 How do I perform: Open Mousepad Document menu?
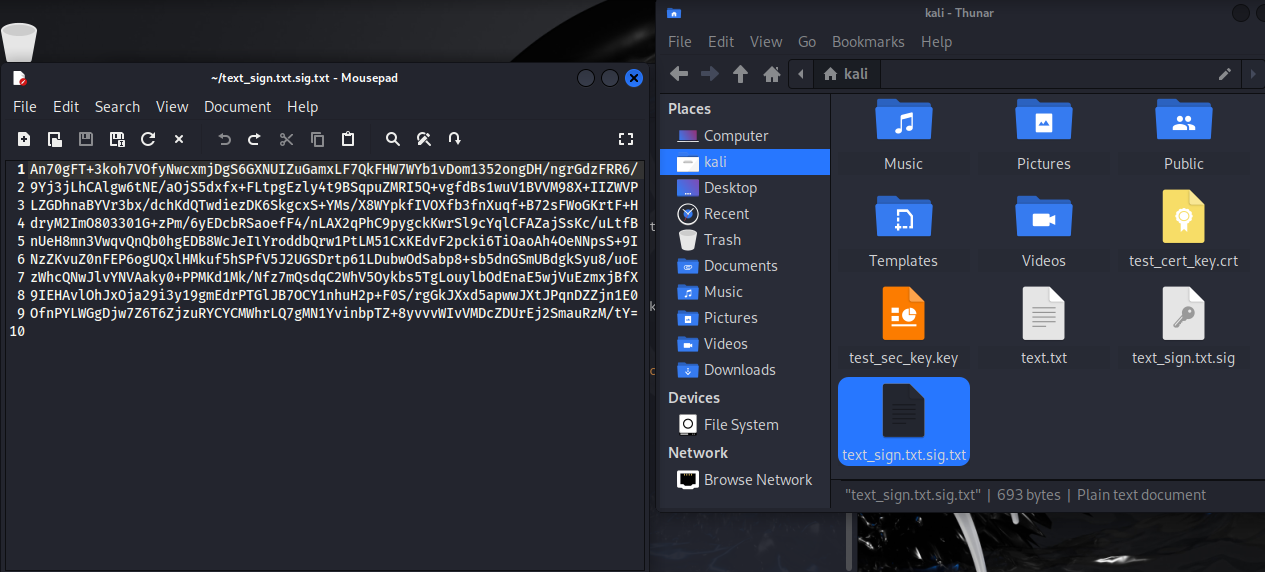(x=238, y=107)
